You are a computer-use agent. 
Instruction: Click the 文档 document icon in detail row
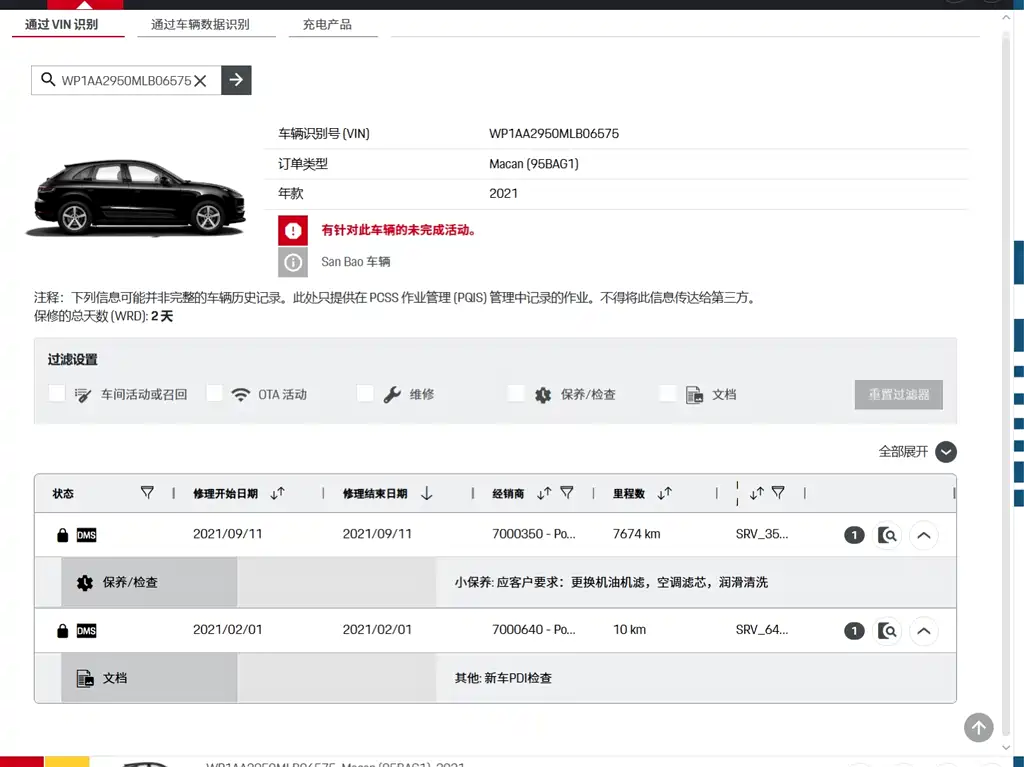click(x=85, y=678)
